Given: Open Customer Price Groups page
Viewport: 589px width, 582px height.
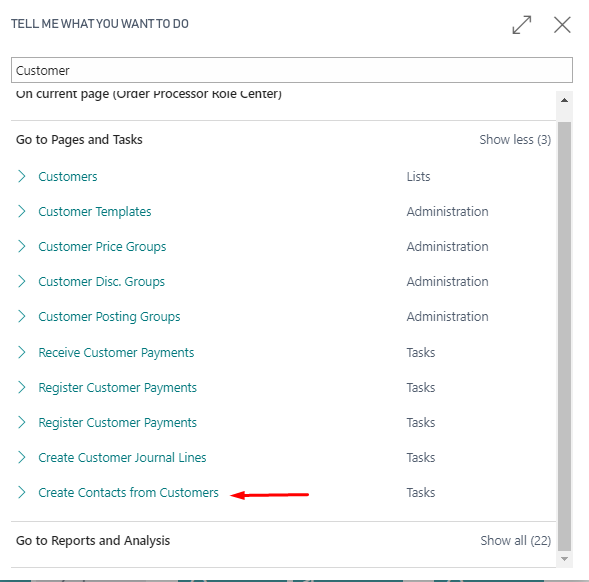Looking at the screenshot, I should [x=102, y=246].
